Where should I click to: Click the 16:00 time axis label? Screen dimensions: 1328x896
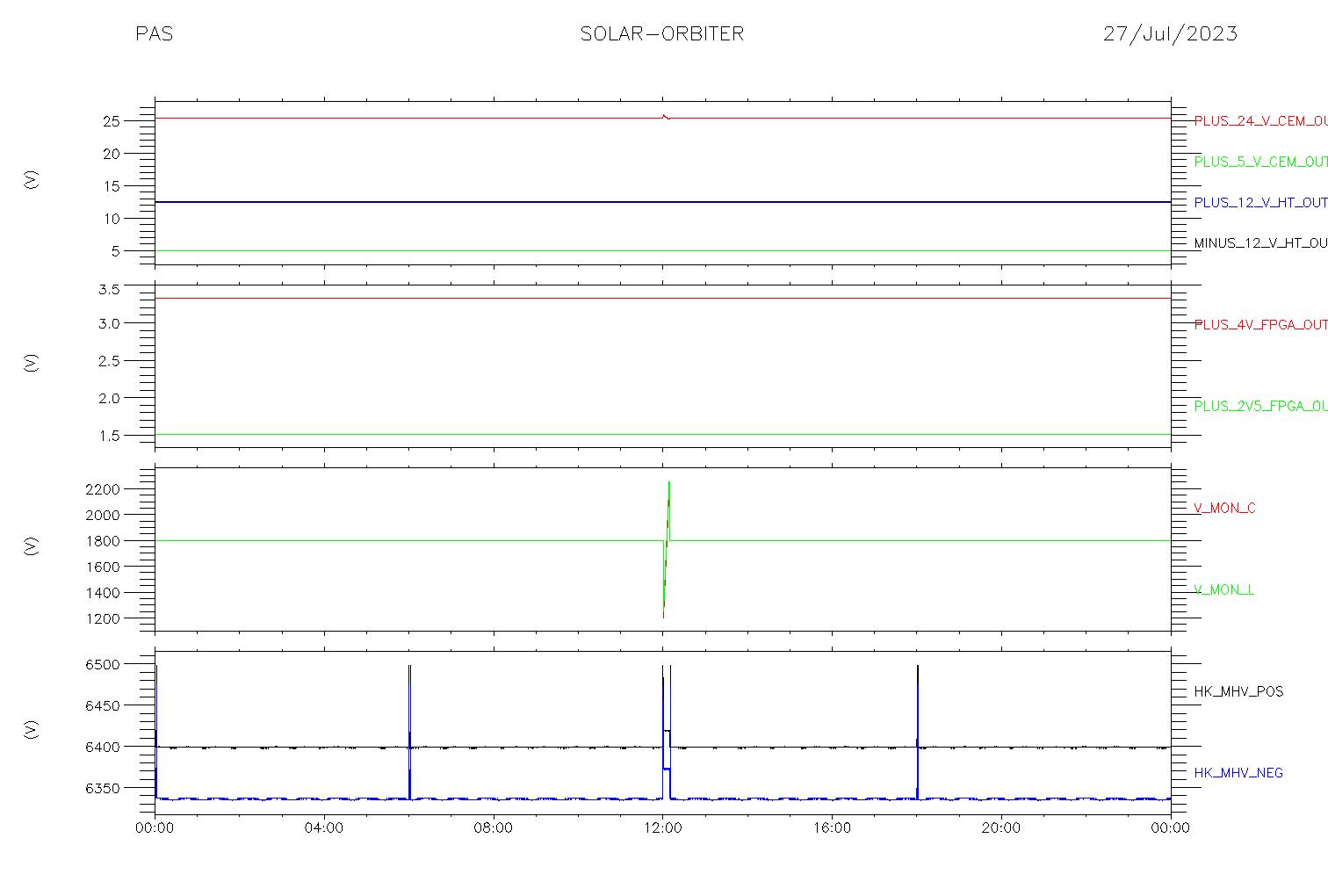(832, 827)
